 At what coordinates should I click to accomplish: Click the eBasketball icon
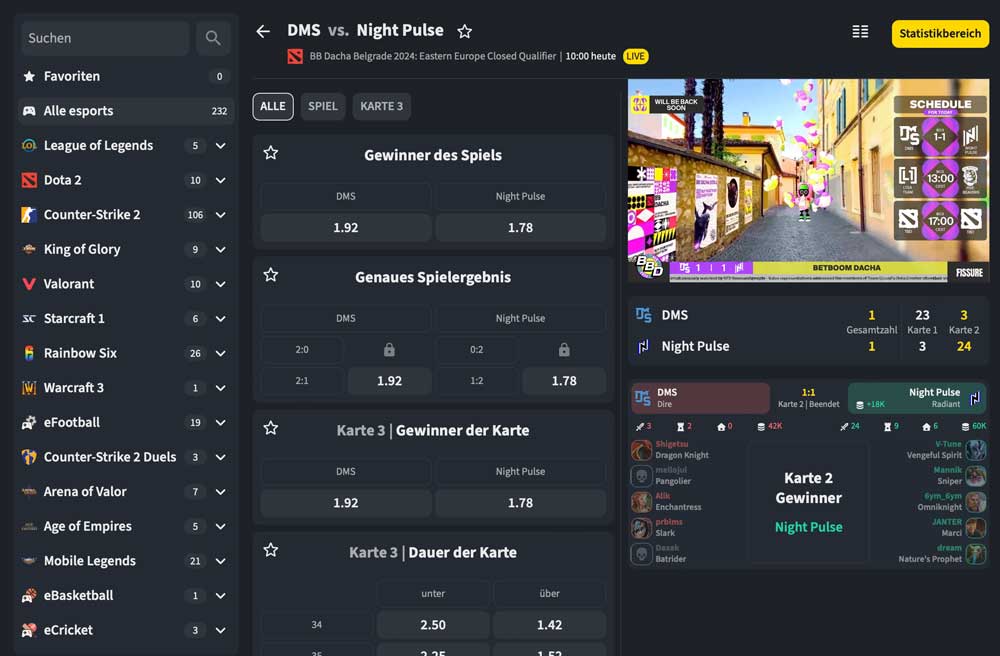click(29, 595)
